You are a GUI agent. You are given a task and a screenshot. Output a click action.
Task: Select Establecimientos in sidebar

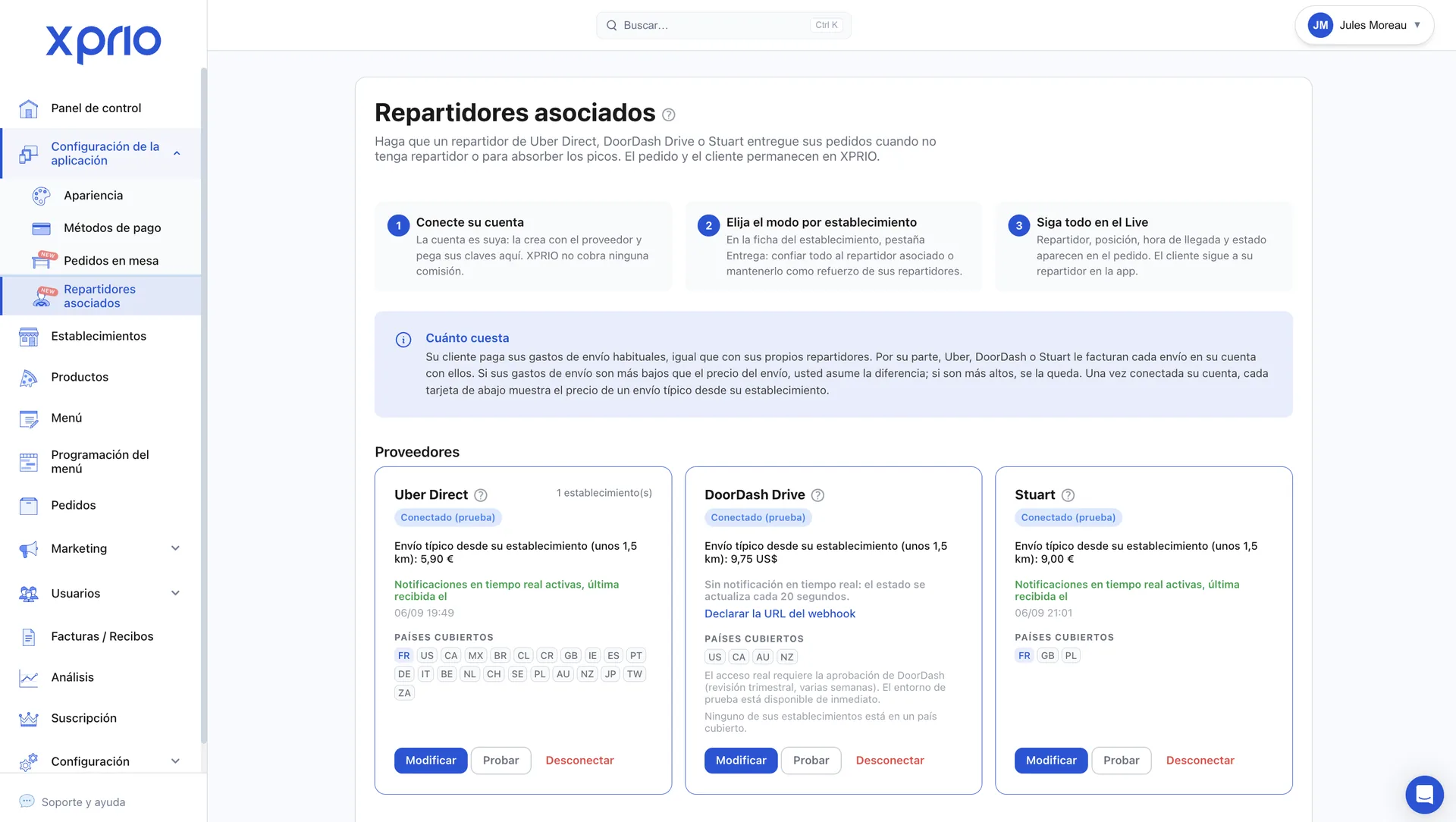(x=102, y=337)
